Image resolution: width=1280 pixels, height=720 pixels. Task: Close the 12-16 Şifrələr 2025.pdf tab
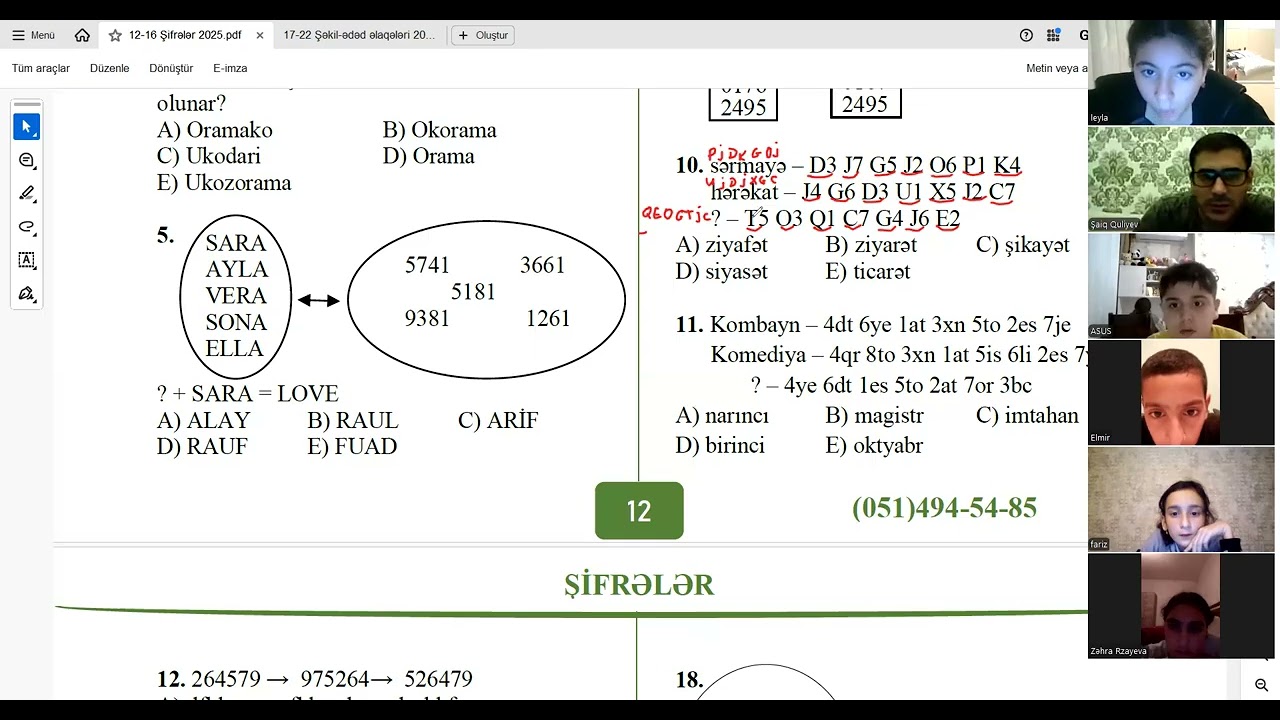[x=260, y=35]
